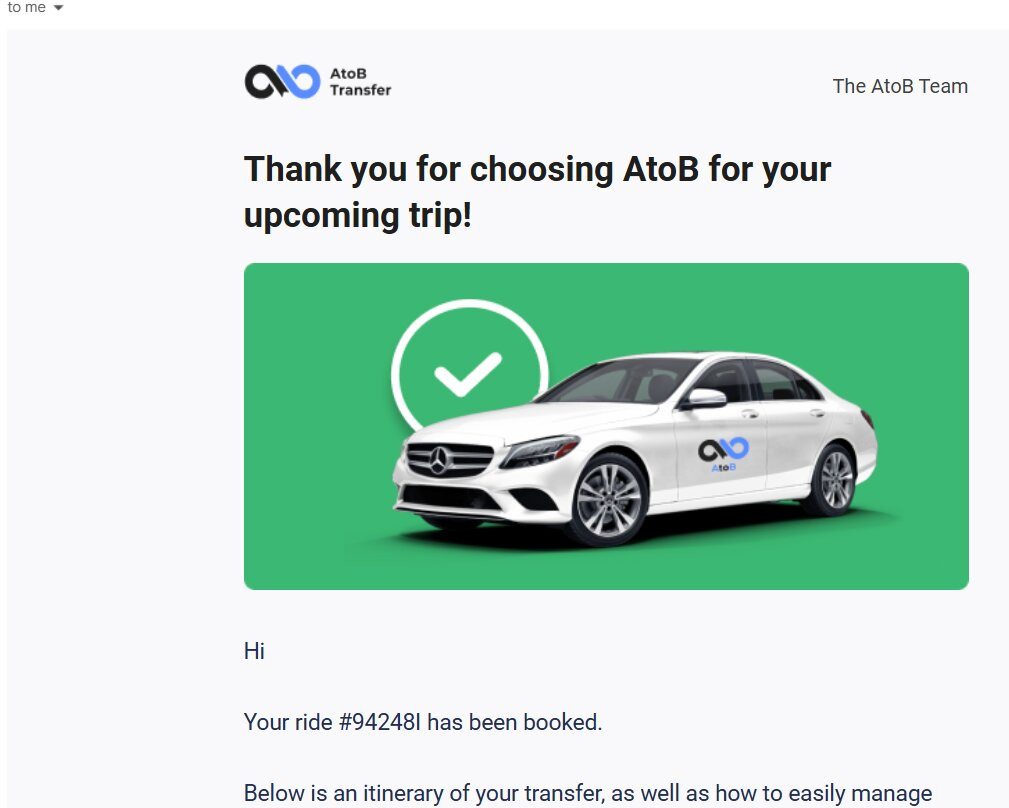Click the car's front bumper lower grille
This screenshot has width=1009, height=808.
point(450,497)
